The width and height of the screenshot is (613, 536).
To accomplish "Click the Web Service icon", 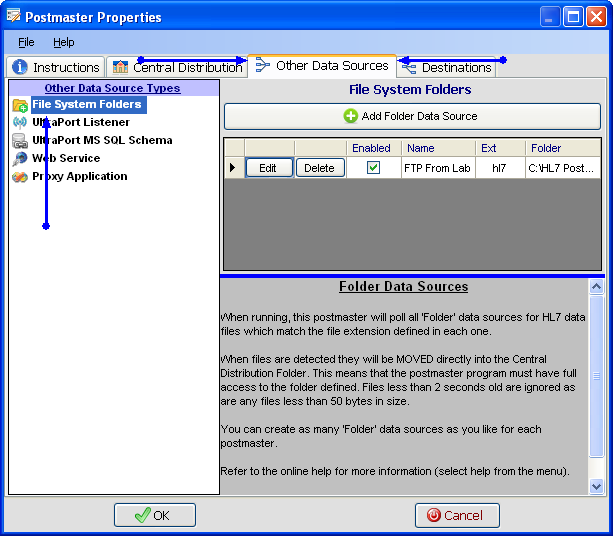I will point(20,159).
